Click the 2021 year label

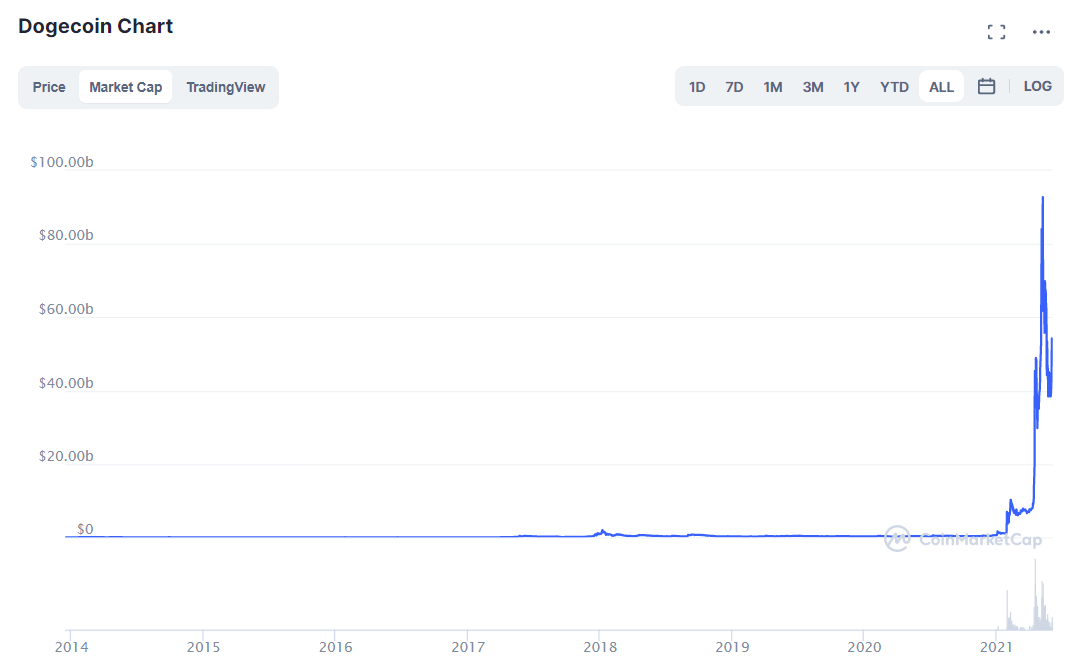tap(996, 647)
